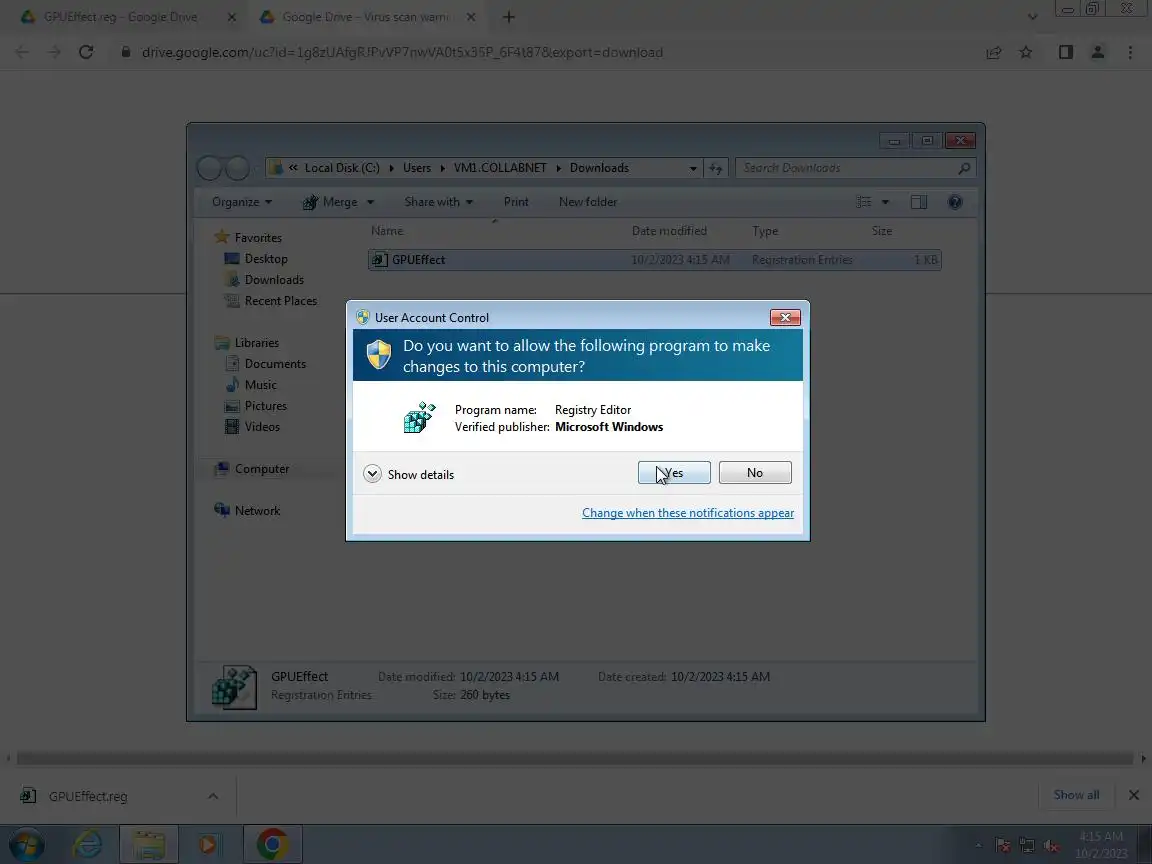Click Show all downloads
The image size is (1152, 864).
(1076, 795)
